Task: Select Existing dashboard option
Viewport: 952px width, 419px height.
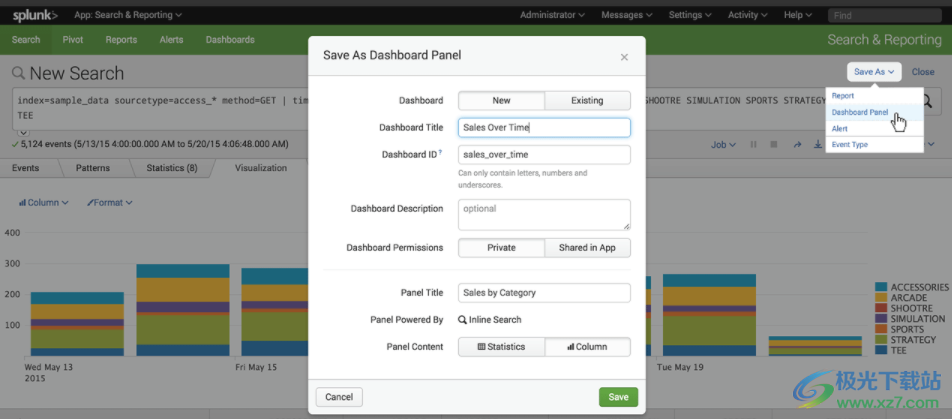Action: (587, 100)
